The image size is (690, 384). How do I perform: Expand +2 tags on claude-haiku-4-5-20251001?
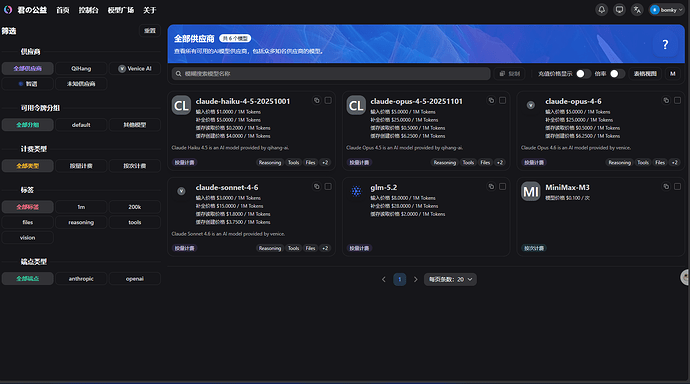click(x=325, y=162)
